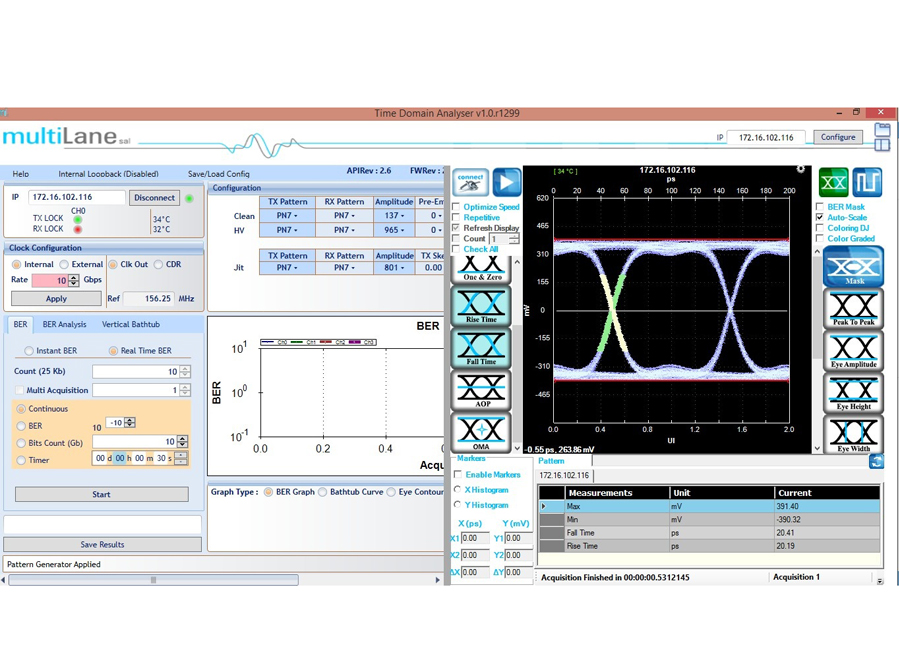Click the measurement icons vertical scrollbar
This screenshot has height=672, width=900.
click(517, 355)
